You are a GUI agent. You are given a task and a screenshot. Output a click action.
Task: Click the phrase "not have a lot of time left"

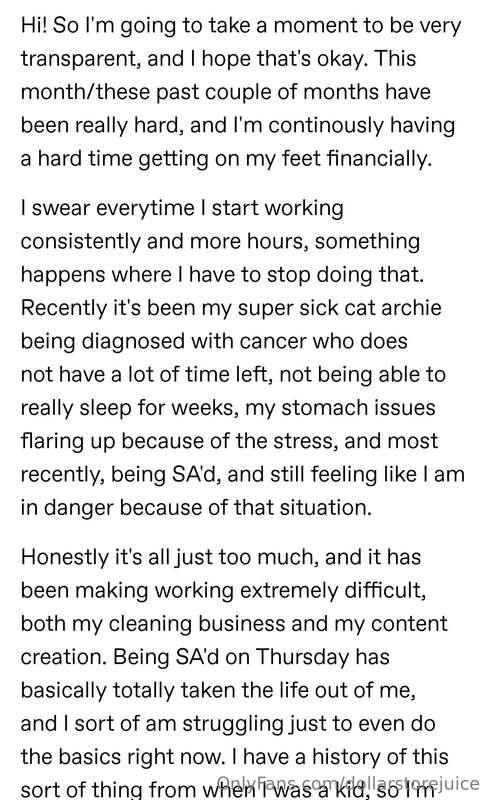[144, 374]
